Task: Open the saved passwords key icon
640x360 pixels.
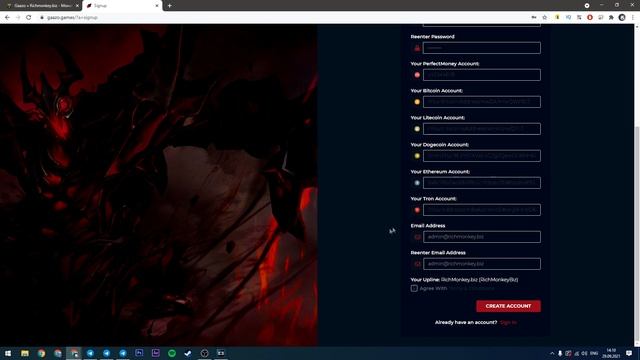Action: [534, 18]
